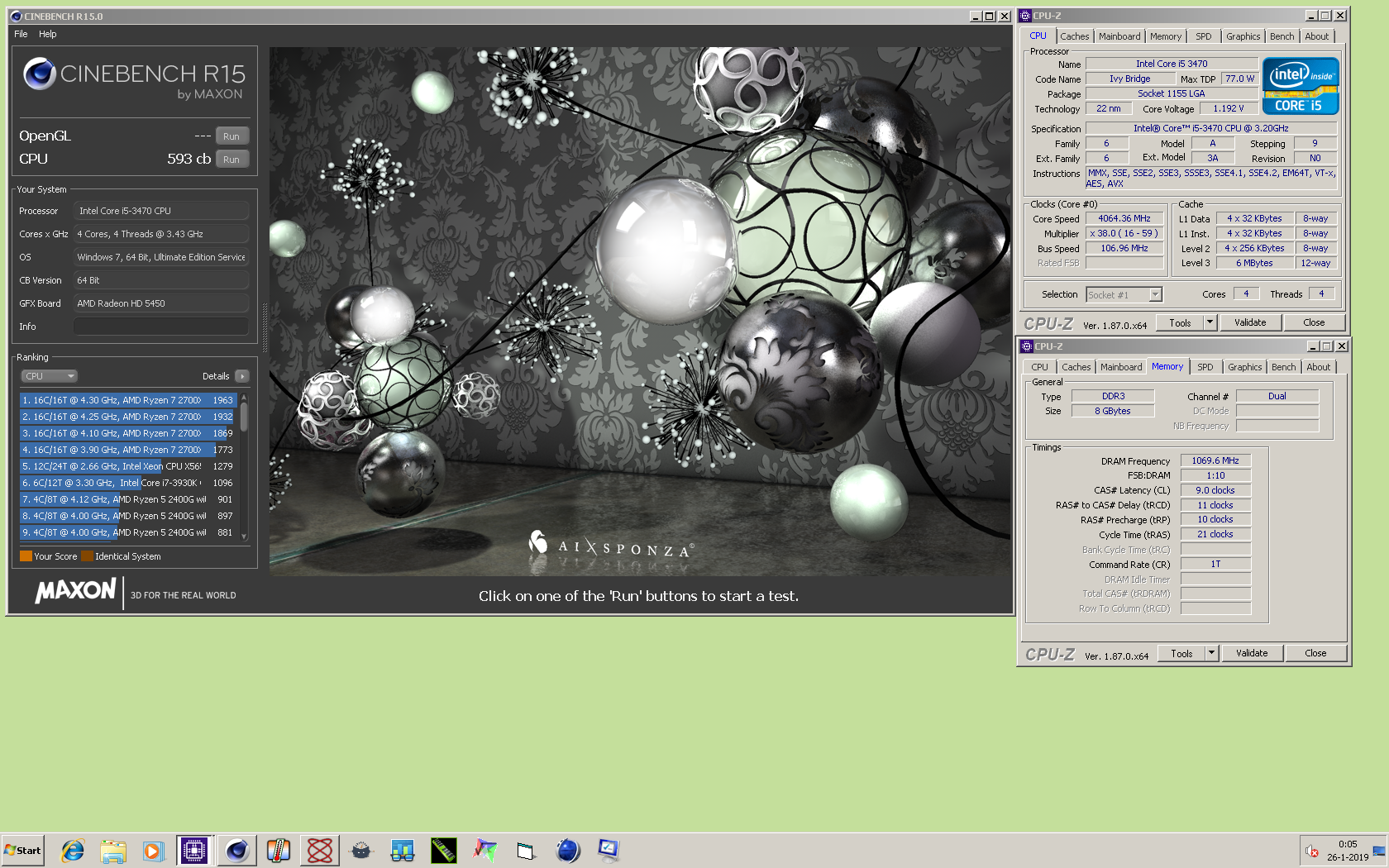Open Tools dropdown arrow in bottom CPU-Z
This screenshot has width=1389, height=868.
point(1211,654)
